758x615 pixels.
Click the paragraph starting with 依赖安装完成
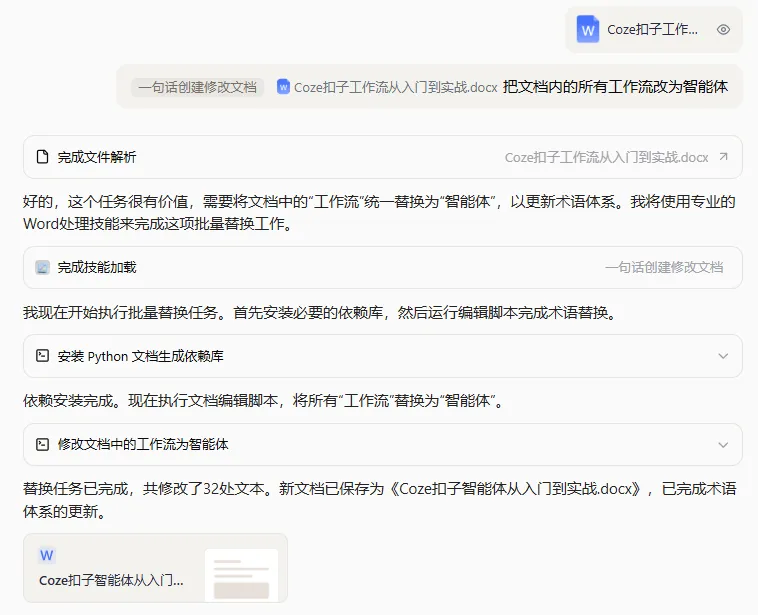coord(264,400)
